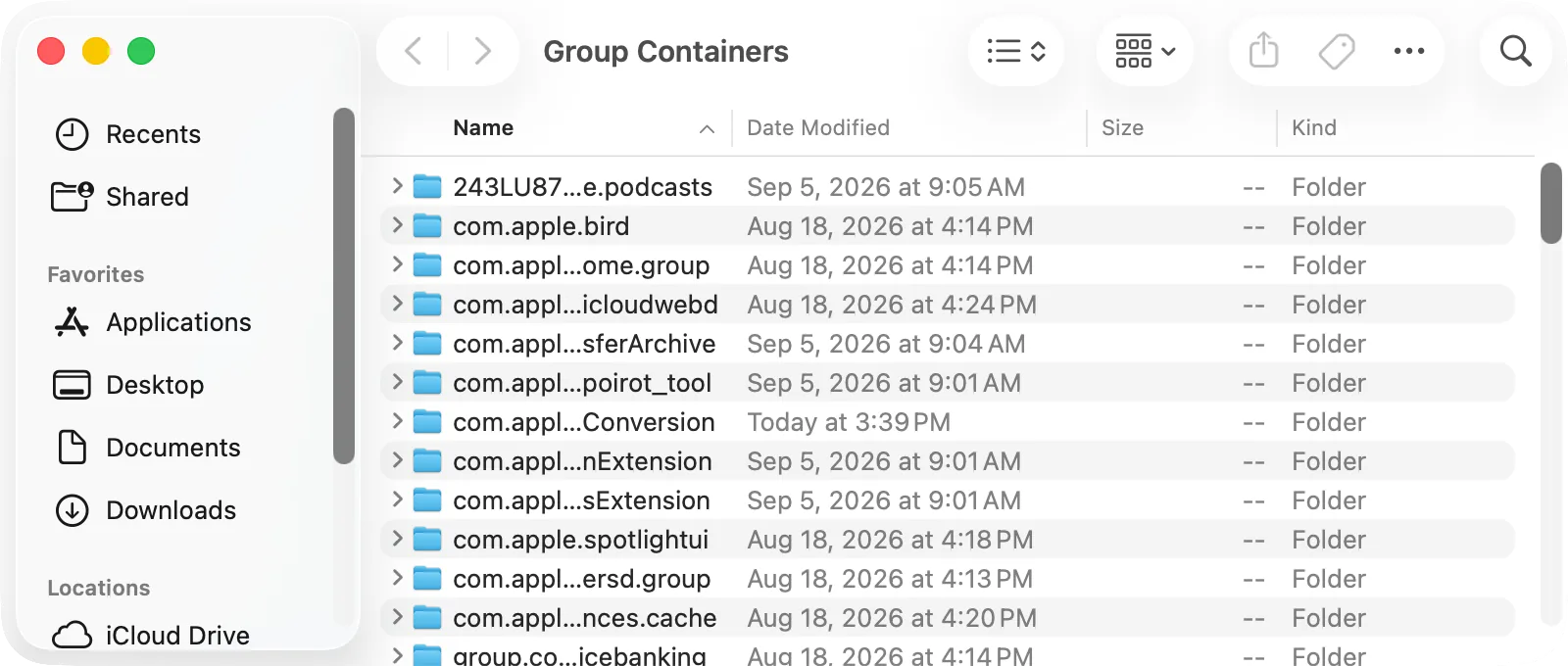
Task: Select the 243LU87...e.podcasts folder icon
Action: (x=427, y=186)
